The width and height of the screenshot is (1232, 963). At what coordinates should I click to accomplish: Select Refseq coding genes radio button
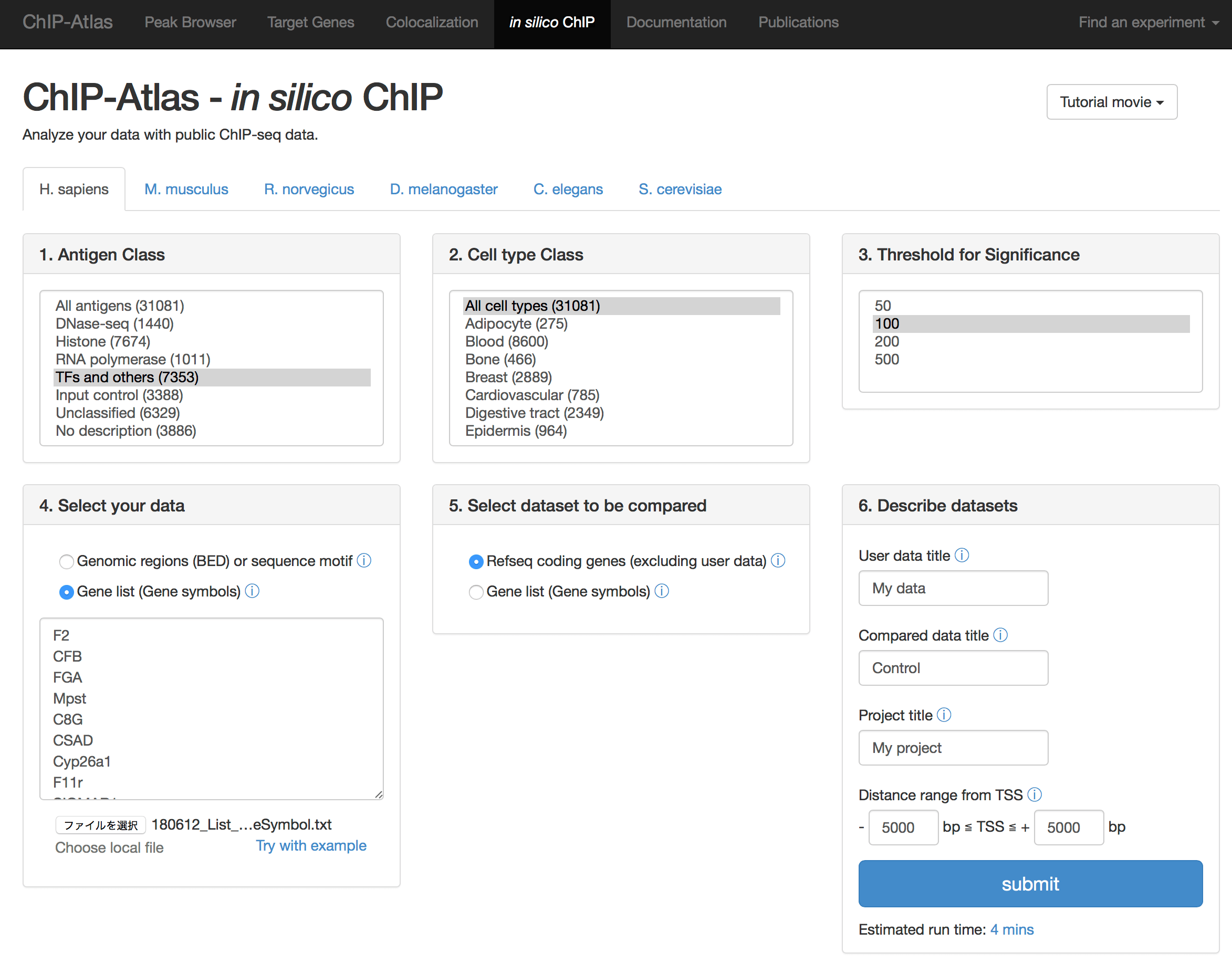tap(476, 561)
